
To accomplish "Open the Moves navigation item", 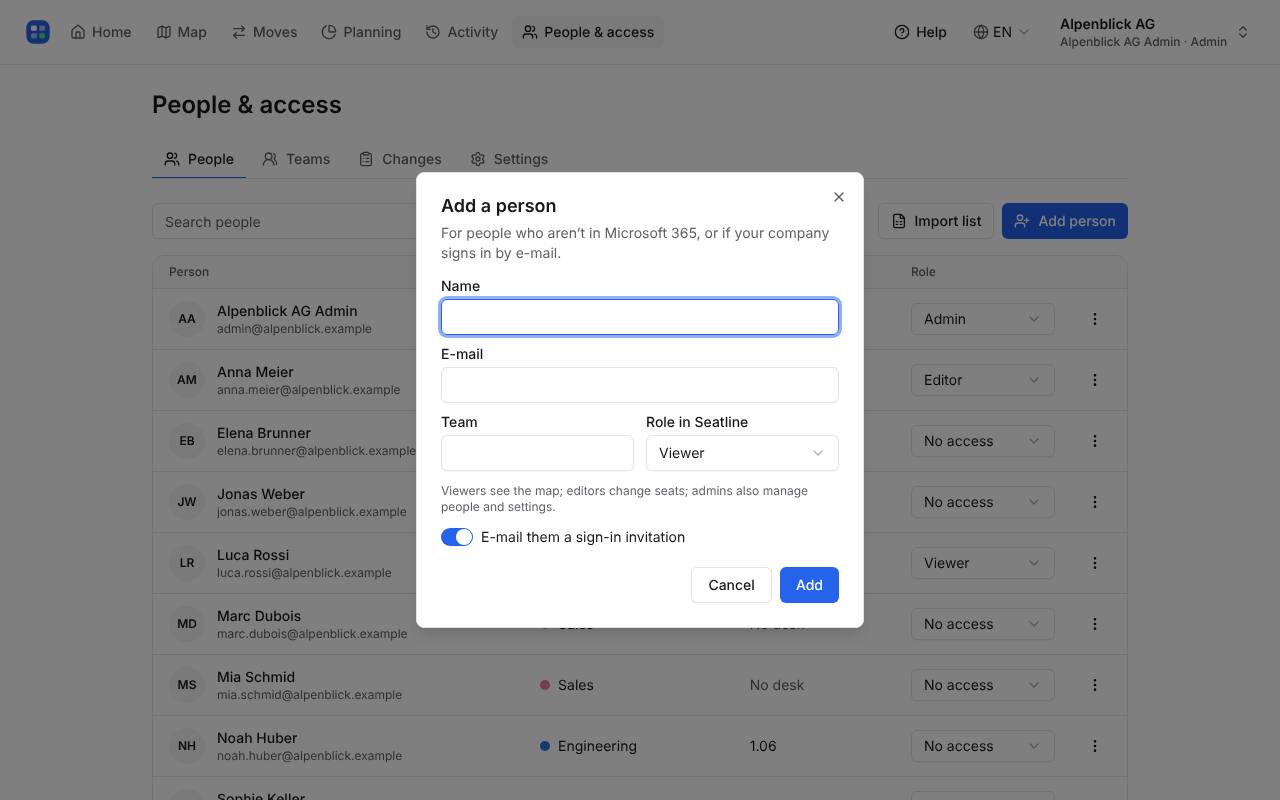I will 264,32.
